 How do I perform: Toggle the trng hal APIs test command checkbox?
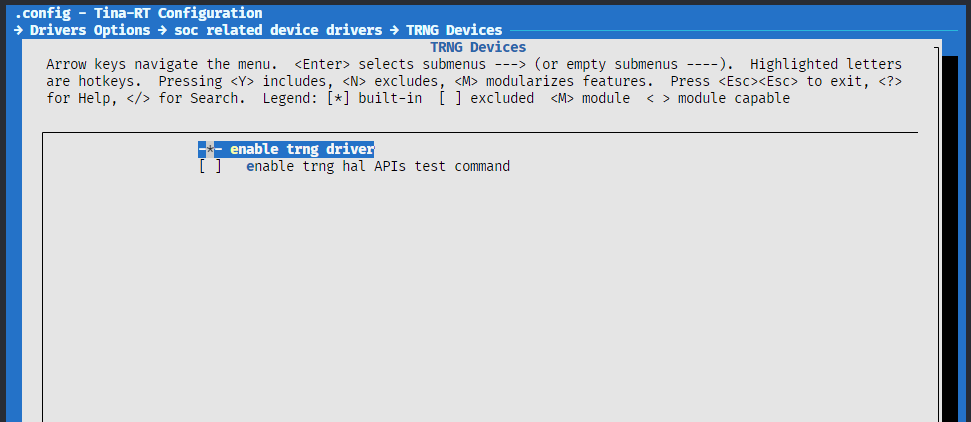(x=210, y=166)
